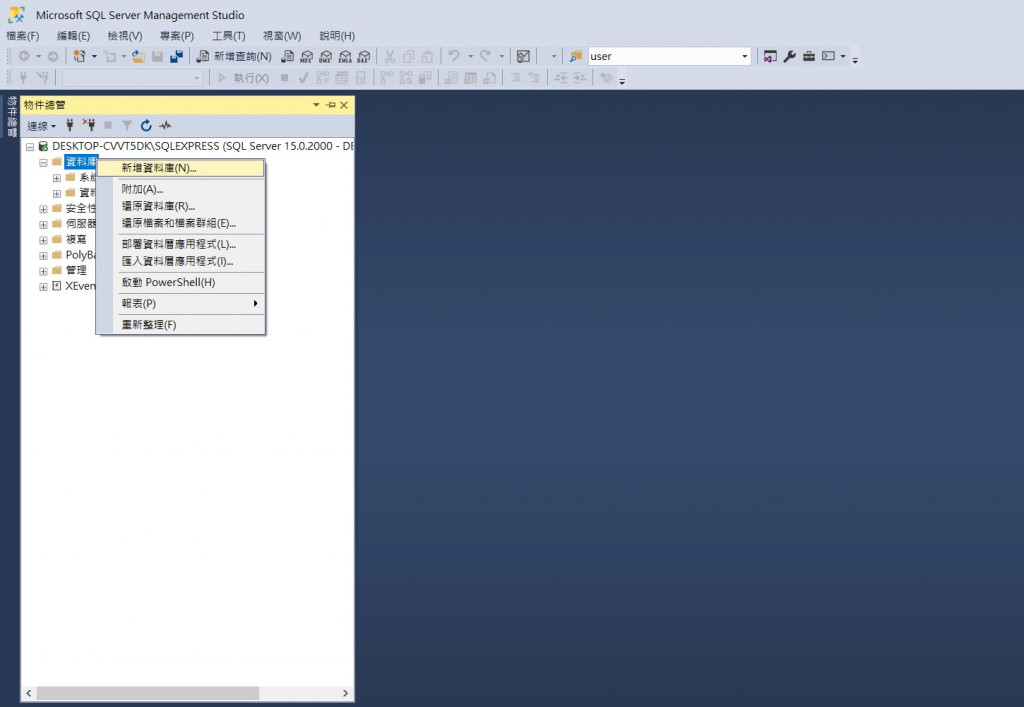1024x707 pixels.
Task: Choose 還原檔案和檔案群組(E)... in context menu
Action: (x=181, y=223)
